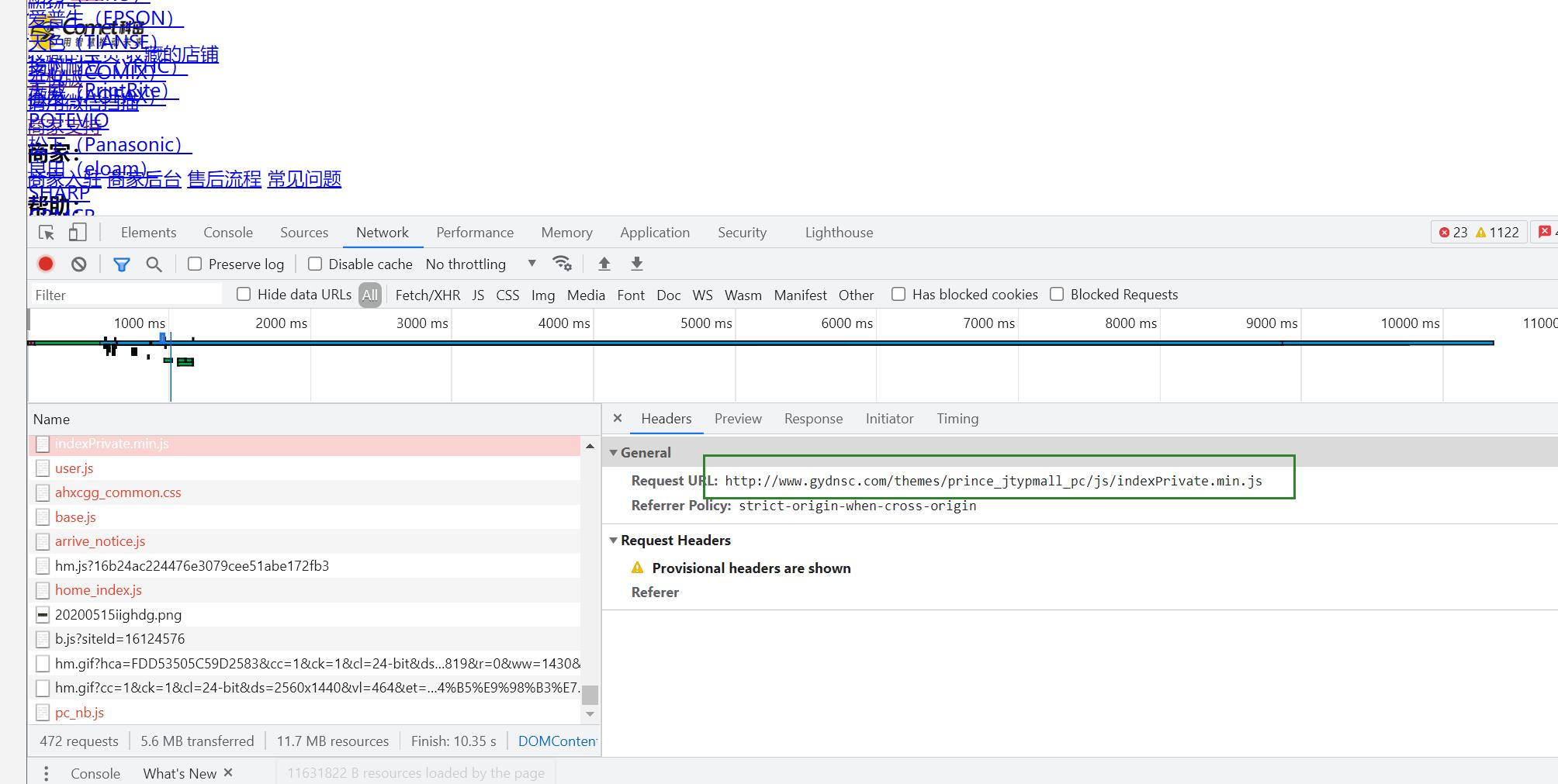Filter requests by Font
1558x784 pixels.
pos(631,295)
